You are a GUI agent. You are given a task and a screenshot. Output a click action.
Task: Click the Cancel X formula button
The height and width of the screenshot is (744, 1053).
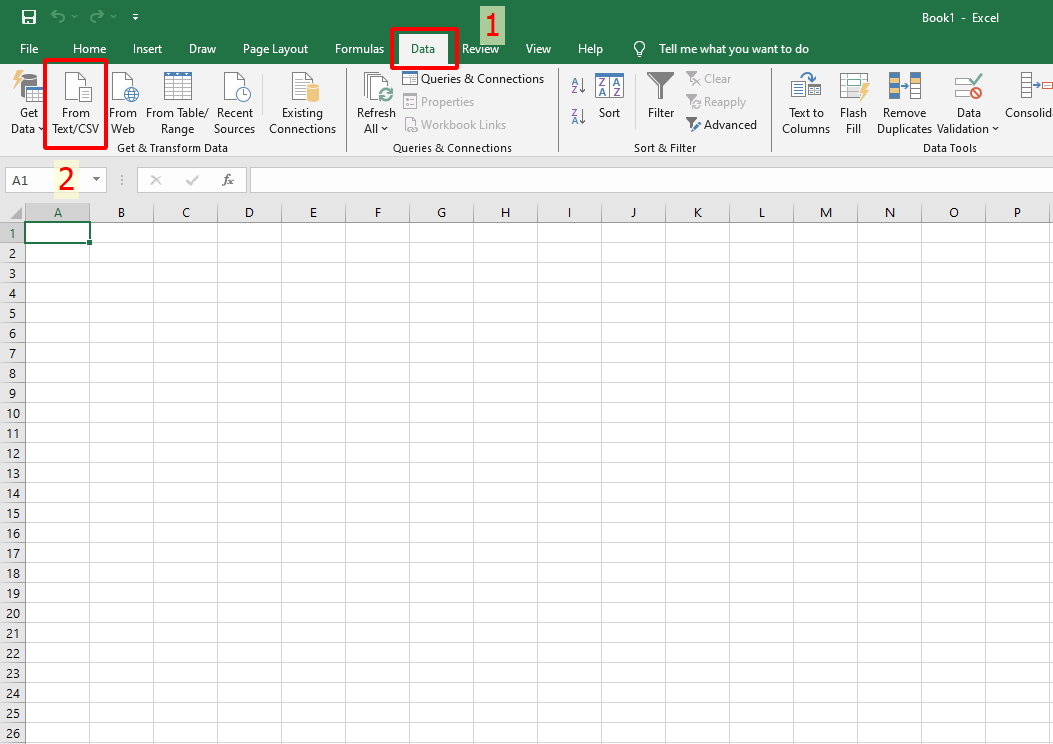(x=156, y=180)
